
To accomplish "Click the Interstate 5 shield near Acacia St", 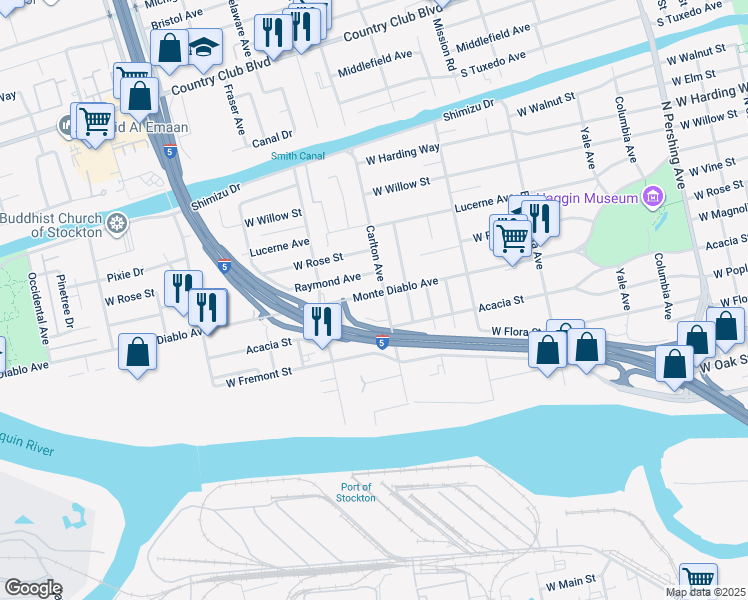I will 382,342.
